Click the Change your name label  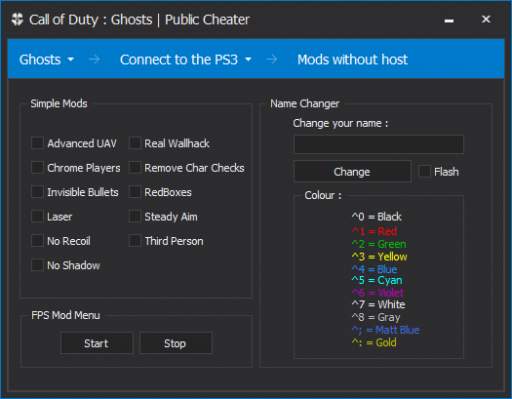coord(340,123)
